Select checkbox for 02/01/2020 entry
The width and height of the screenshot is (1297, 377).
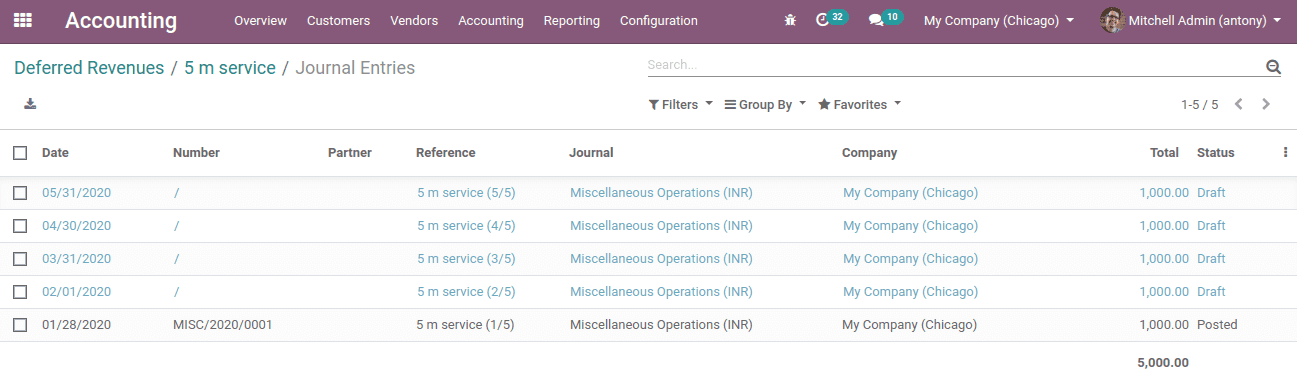click(x=20, y=292)
